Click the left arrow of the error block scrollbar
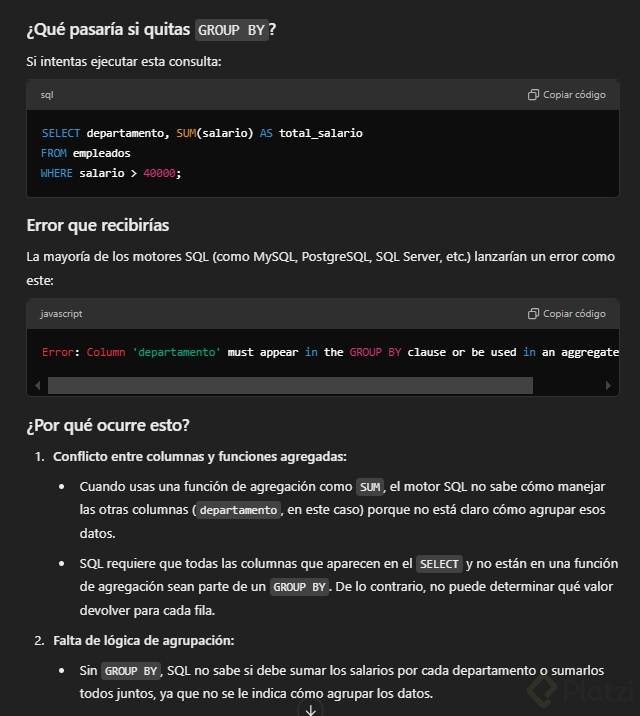 click(38, 385)
